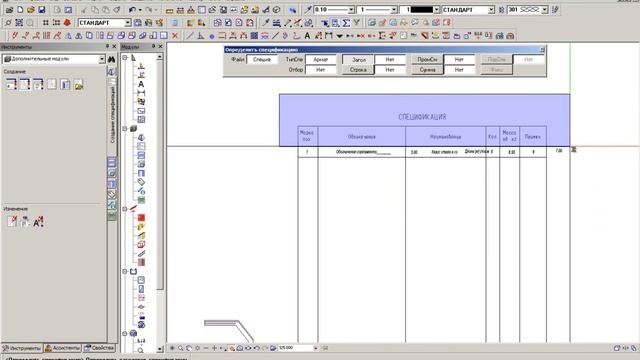Switch to the Свойства tab
This screenshot has width=640, height=360.
point(99,348)
